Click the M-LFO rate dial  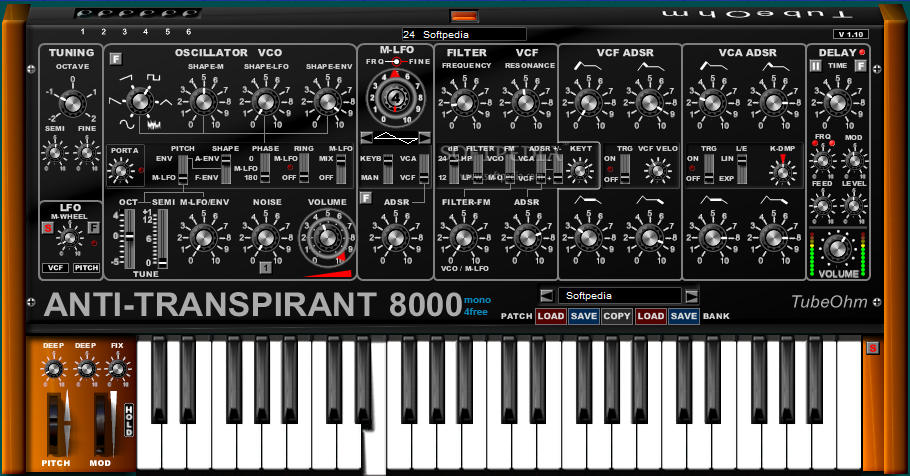[396, 98]
